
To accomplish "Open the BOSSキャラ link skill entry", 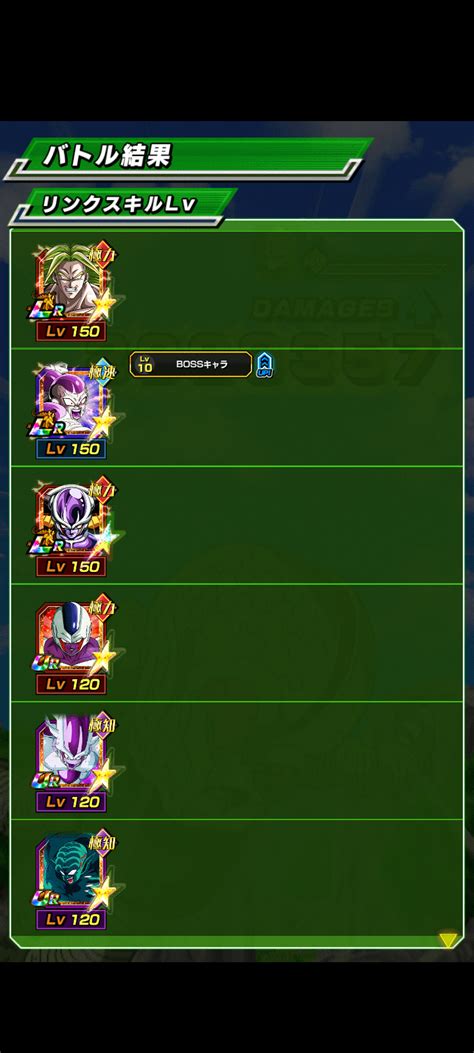I will [191, 365].
